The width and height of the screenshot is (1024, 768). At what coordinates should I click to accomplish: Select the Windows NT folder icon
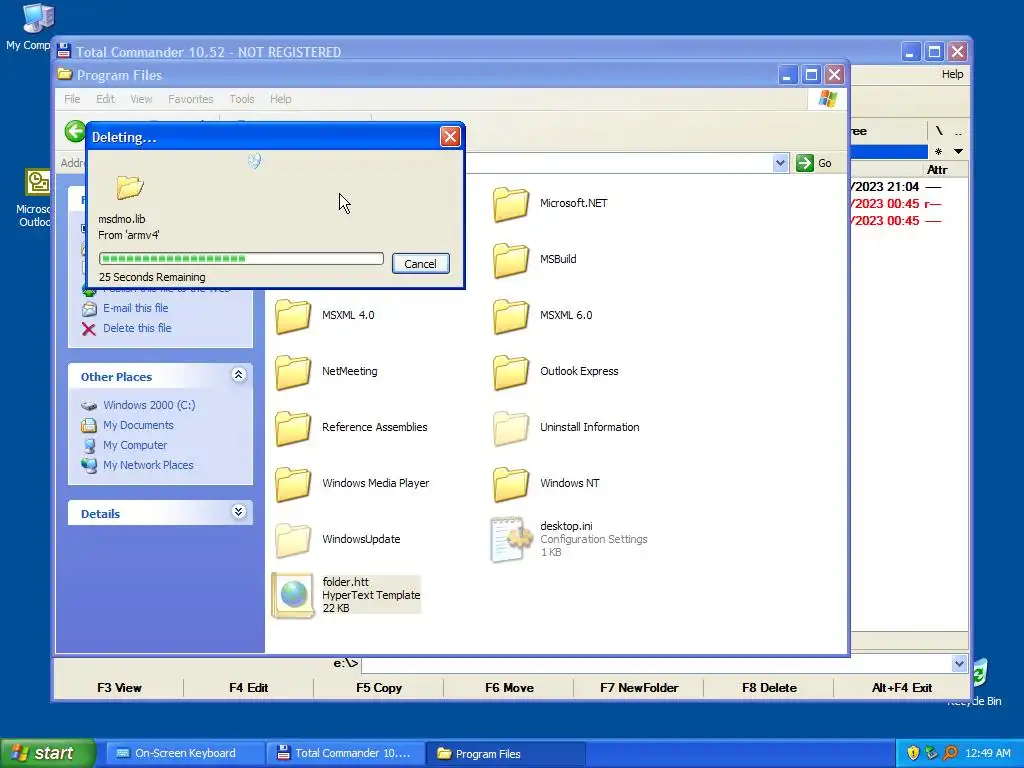pos(511,485)
